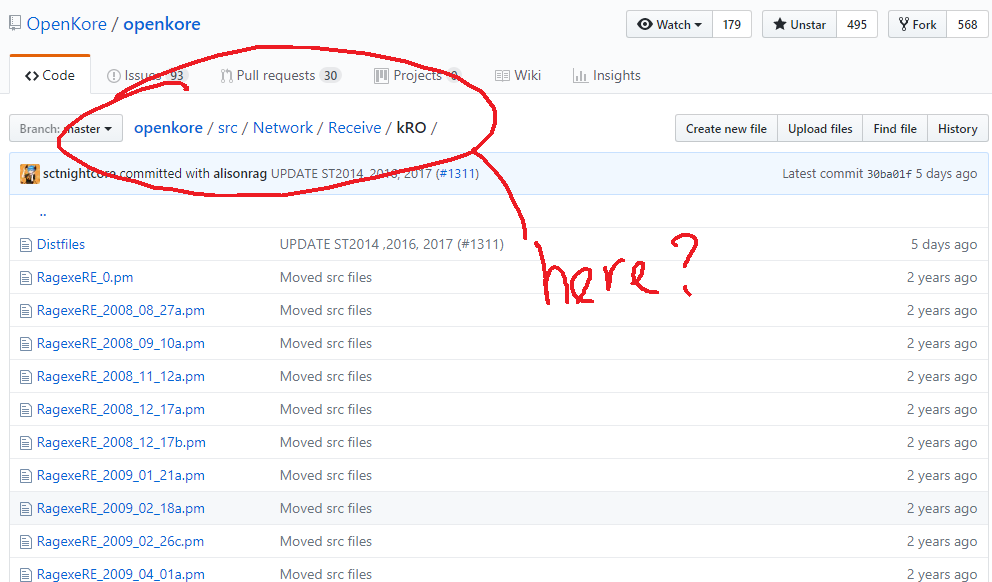Open the Branch: master dropdown
Screen dimensions: 992x582
point(66,128)
